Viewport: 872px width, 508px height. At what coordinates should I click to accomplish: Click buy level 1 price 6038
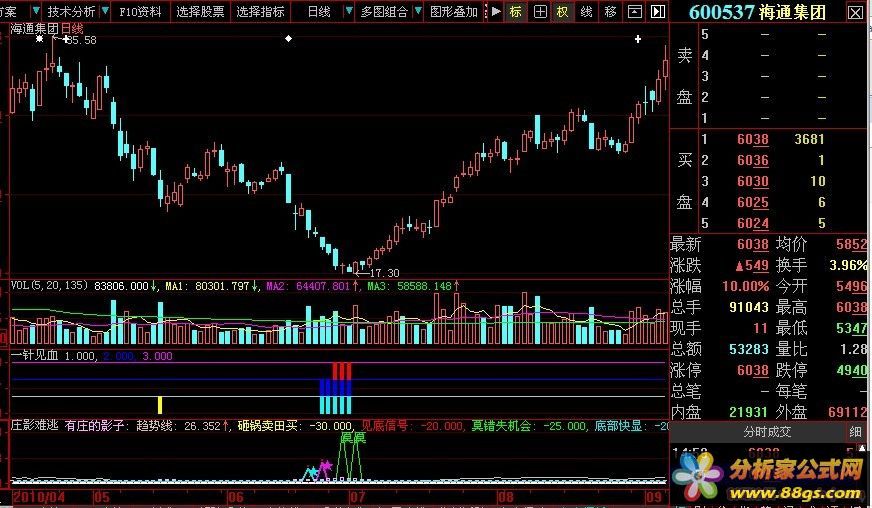(752, 139)
